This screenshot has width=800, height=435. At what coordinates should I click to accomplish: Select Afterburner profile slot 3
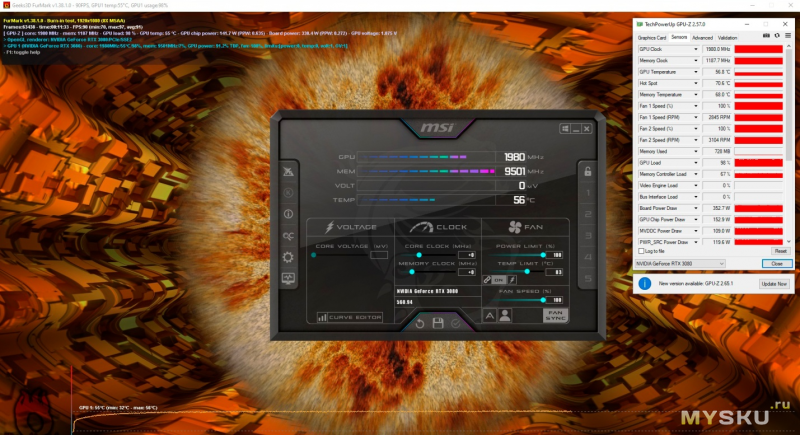tap(588, 236)
